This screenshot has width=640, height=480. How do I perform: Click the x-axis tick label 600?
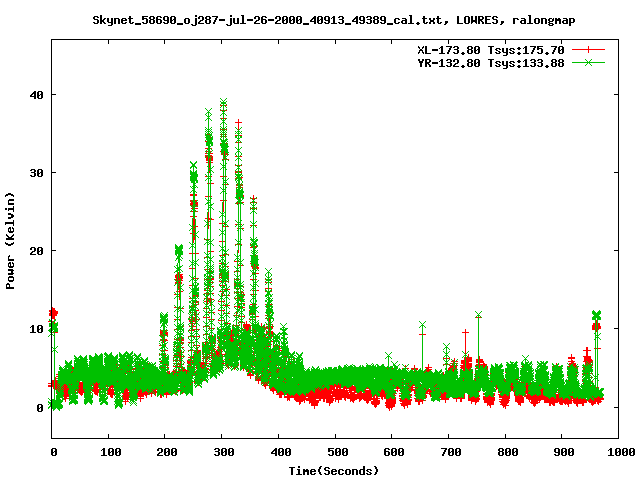394,452
